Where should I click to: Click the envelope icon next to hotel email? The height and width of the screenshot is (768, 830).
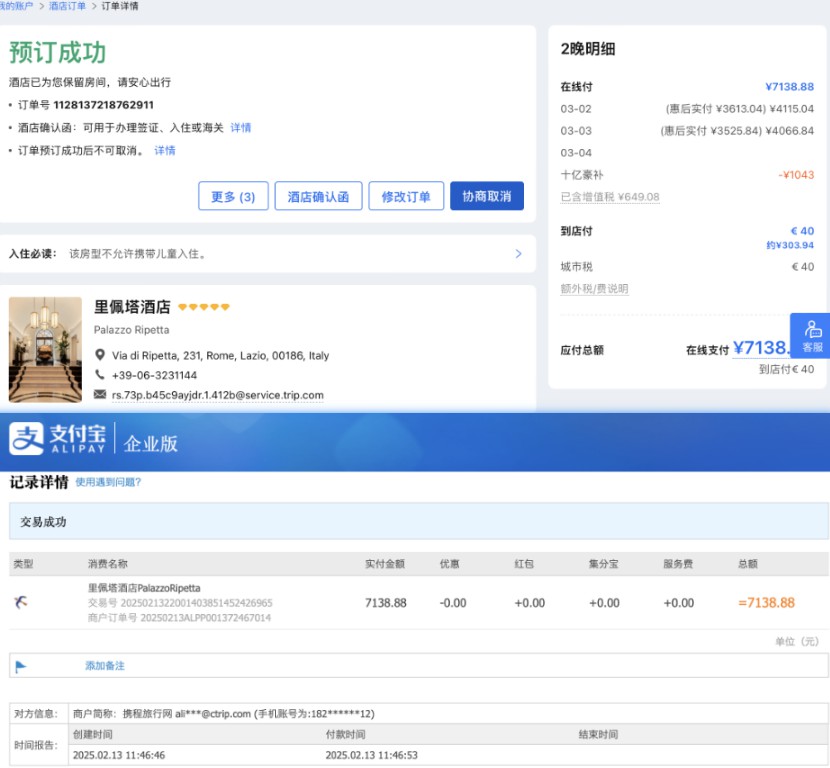(x=100, y=395)
